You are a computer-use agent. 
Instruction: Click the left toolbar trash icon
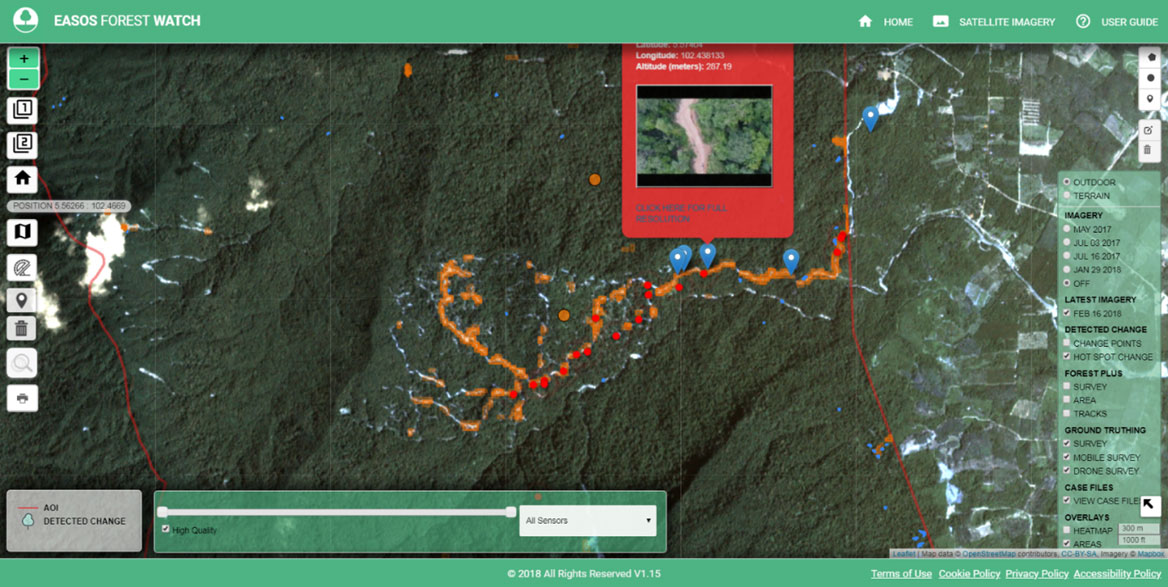coord(22,328)
